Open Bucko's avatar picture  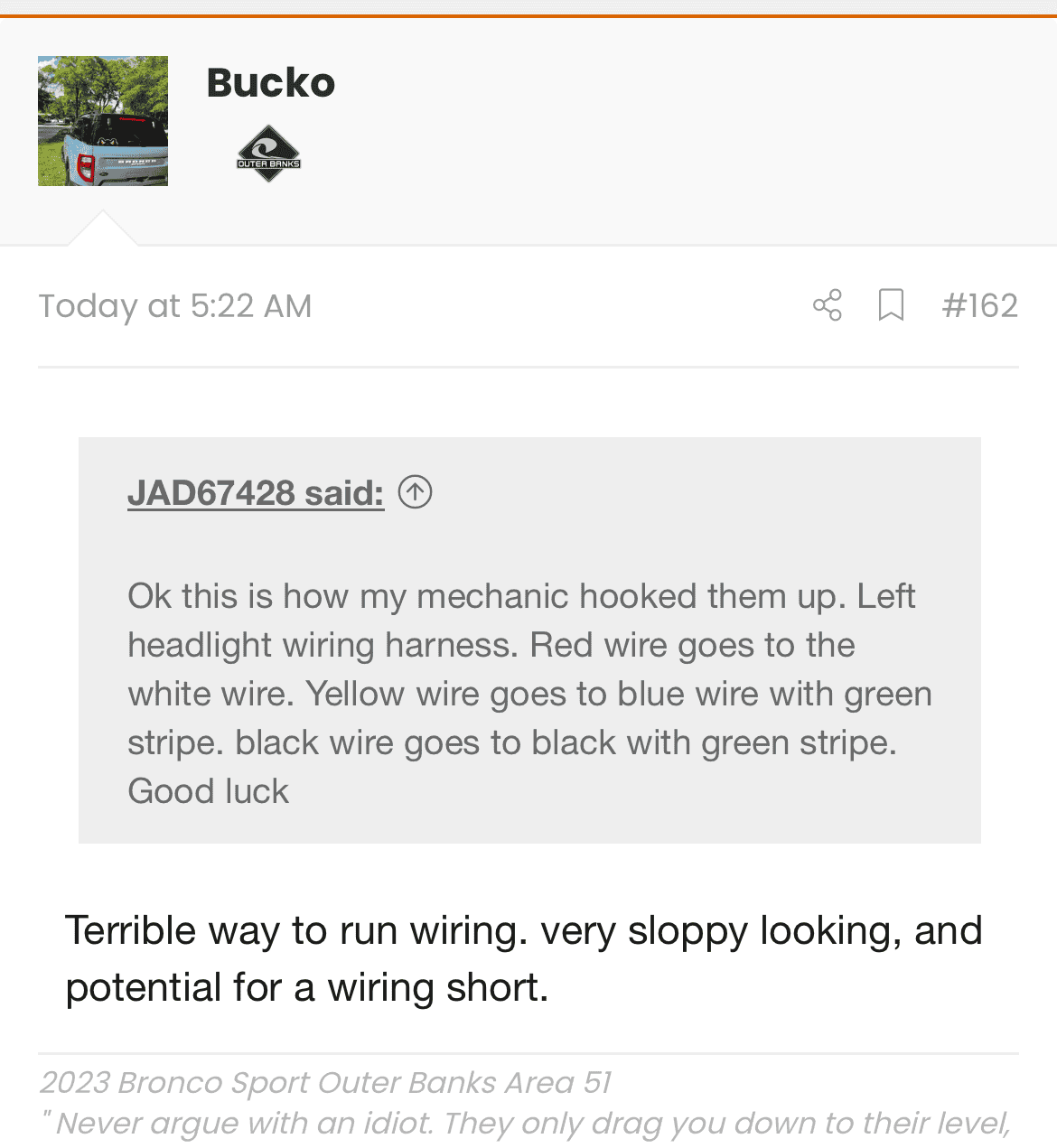(x=103, y=121)
